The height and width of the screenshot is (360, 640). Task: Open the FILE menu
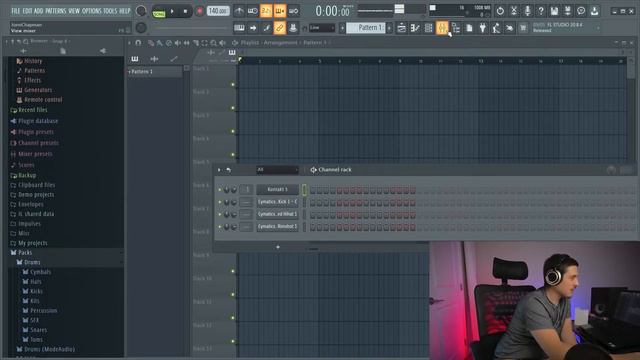click(x=16, y=11)
